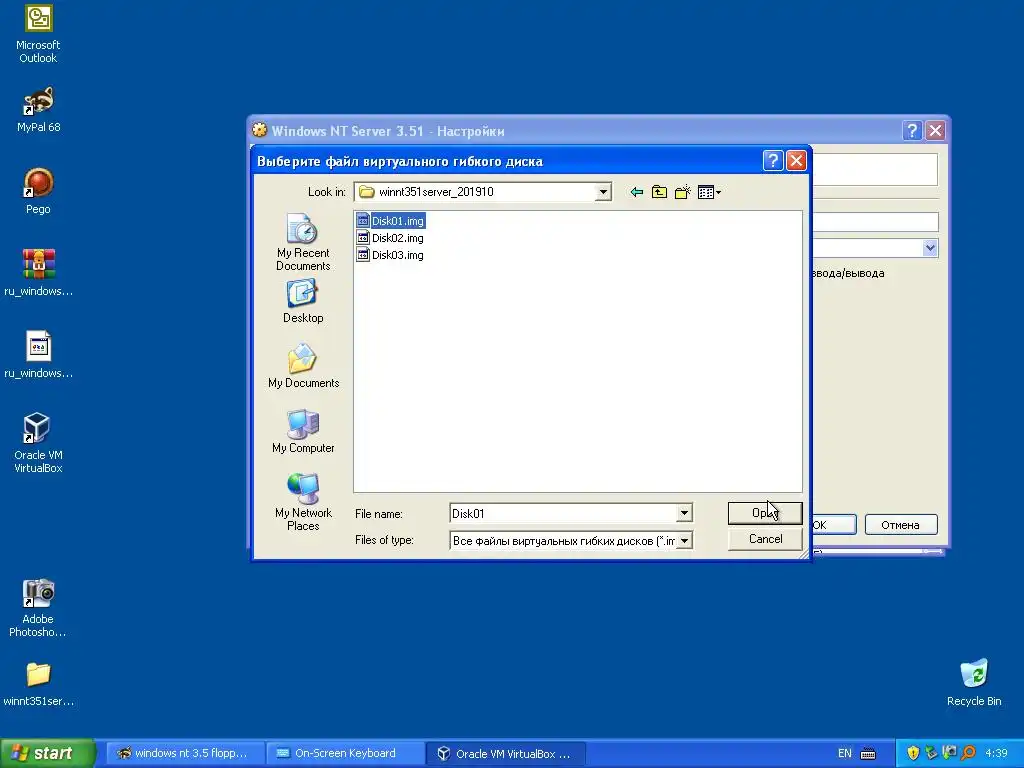Select the Disk03.img file
Screen dimensions: 1024x768
(391, 255)
